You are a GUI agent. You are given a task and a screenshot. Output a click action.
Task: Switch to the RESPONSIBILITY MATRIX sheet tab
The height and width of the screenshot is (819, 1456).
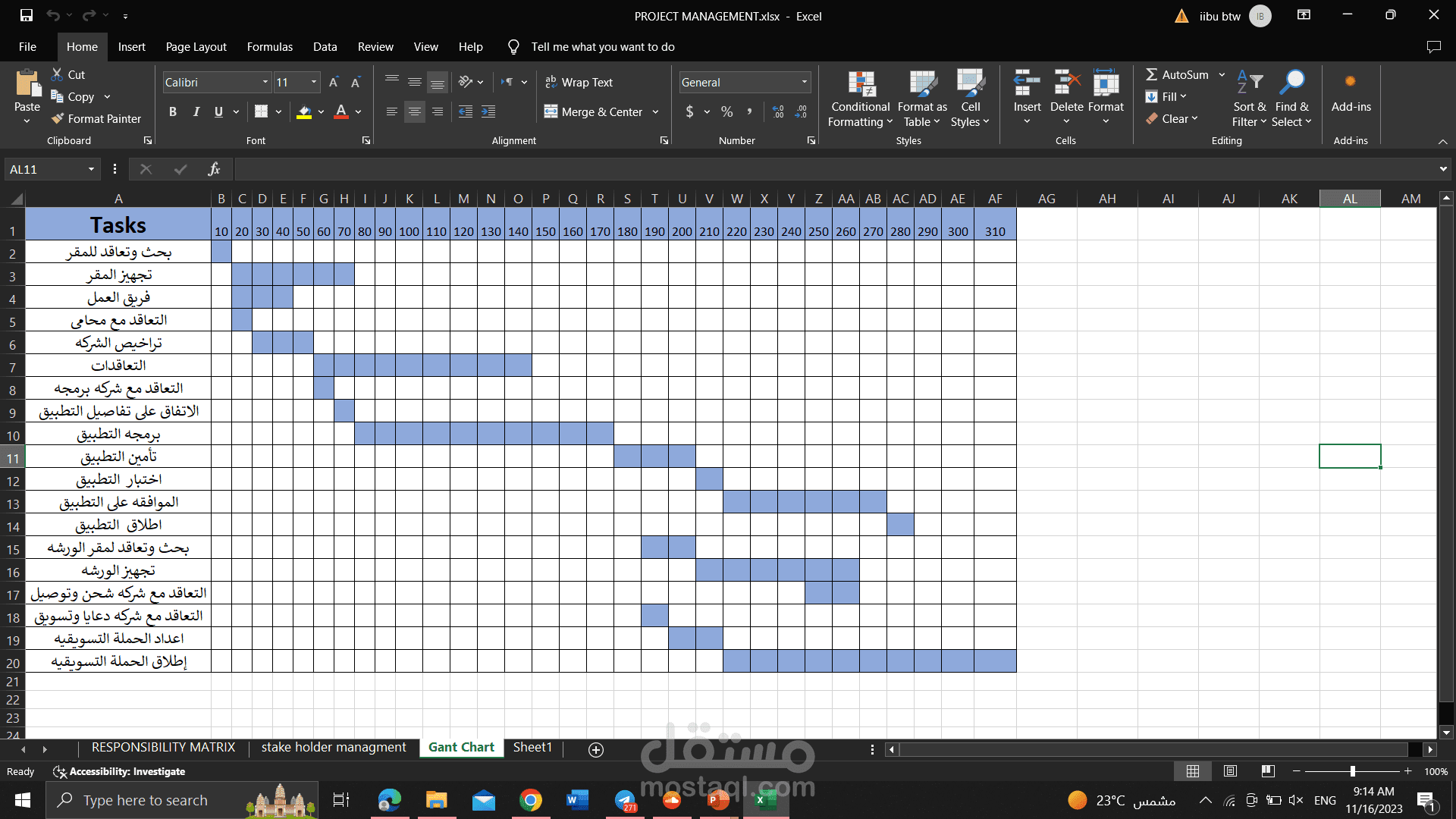(x=163, y=748)
